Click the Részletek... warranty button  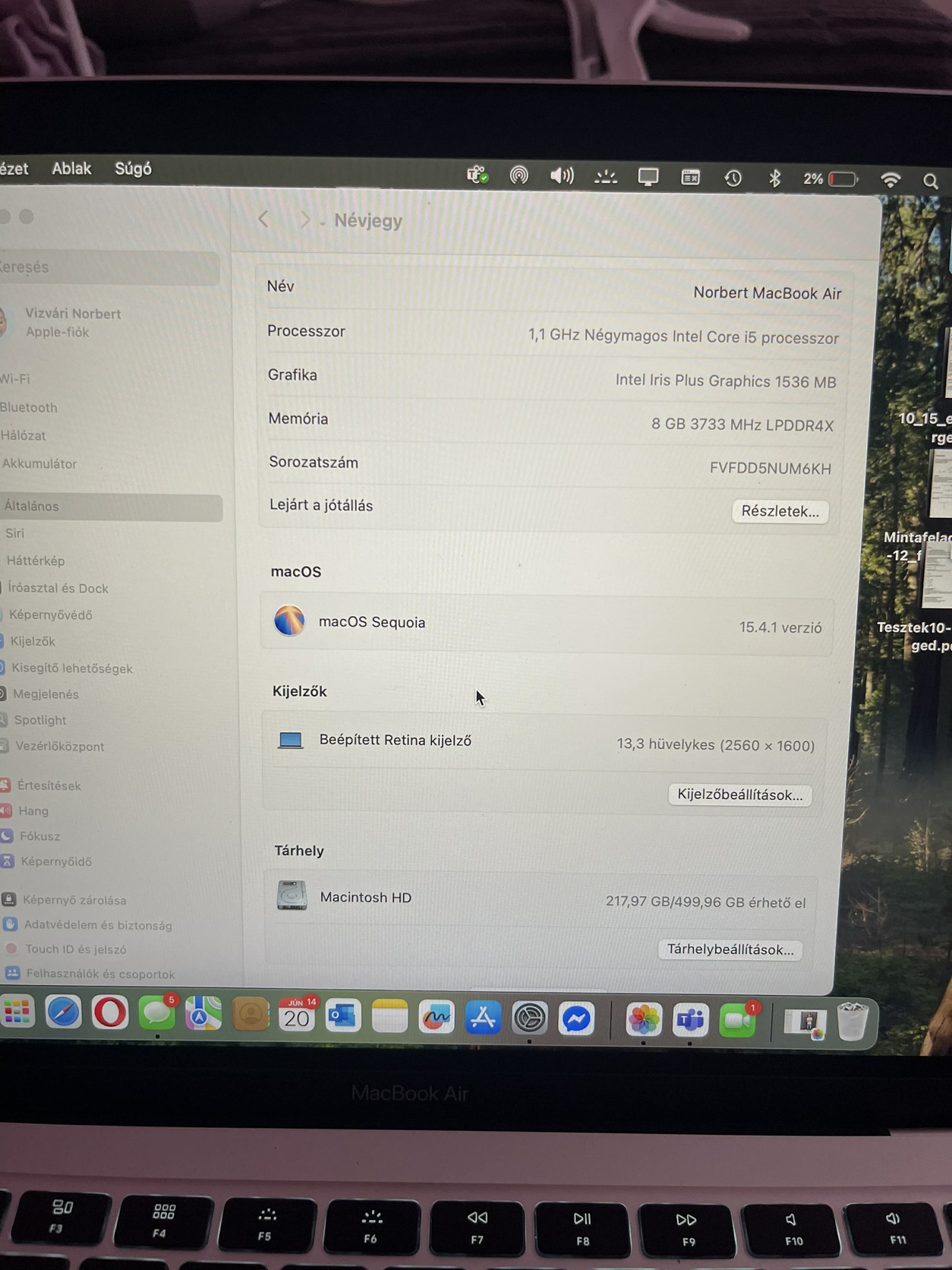click(x=780, y=511)
